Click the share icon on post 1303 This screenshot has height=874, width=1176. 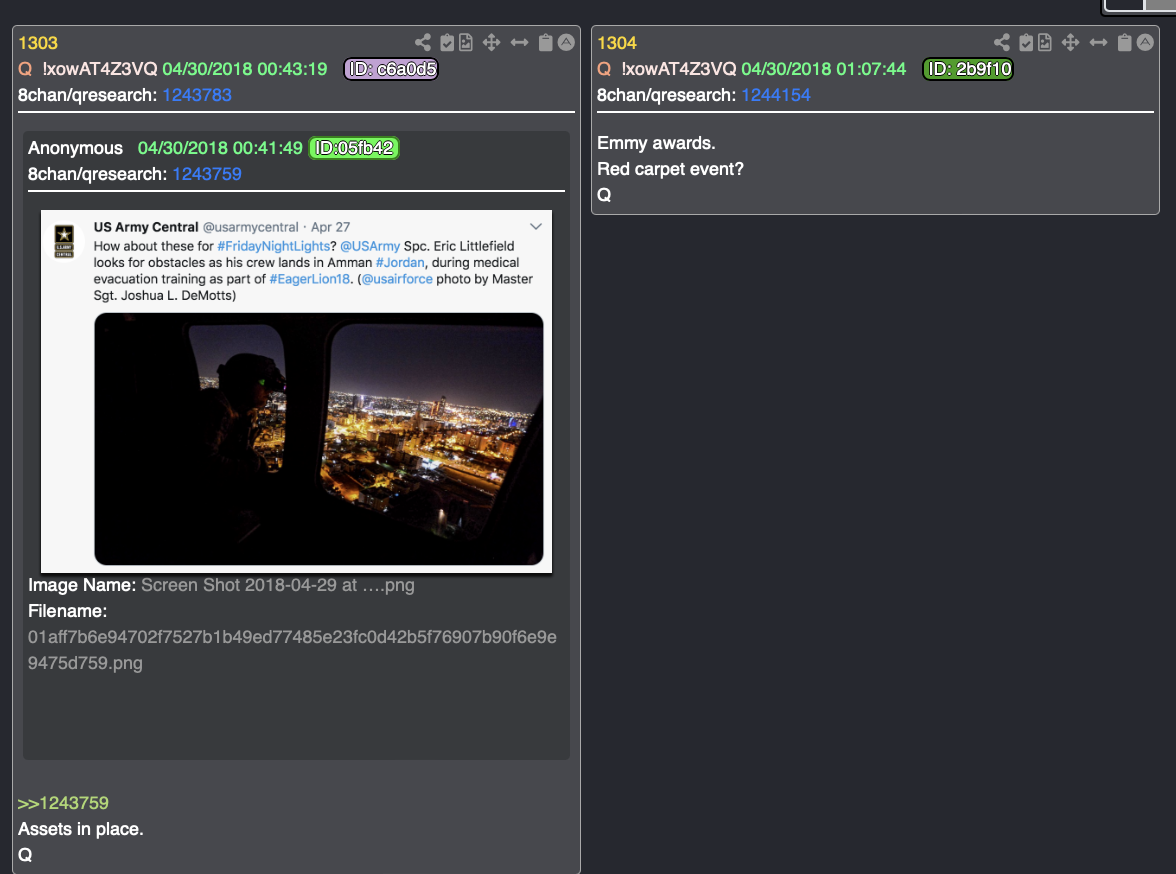pyautogui.click(x=423, y=43)
